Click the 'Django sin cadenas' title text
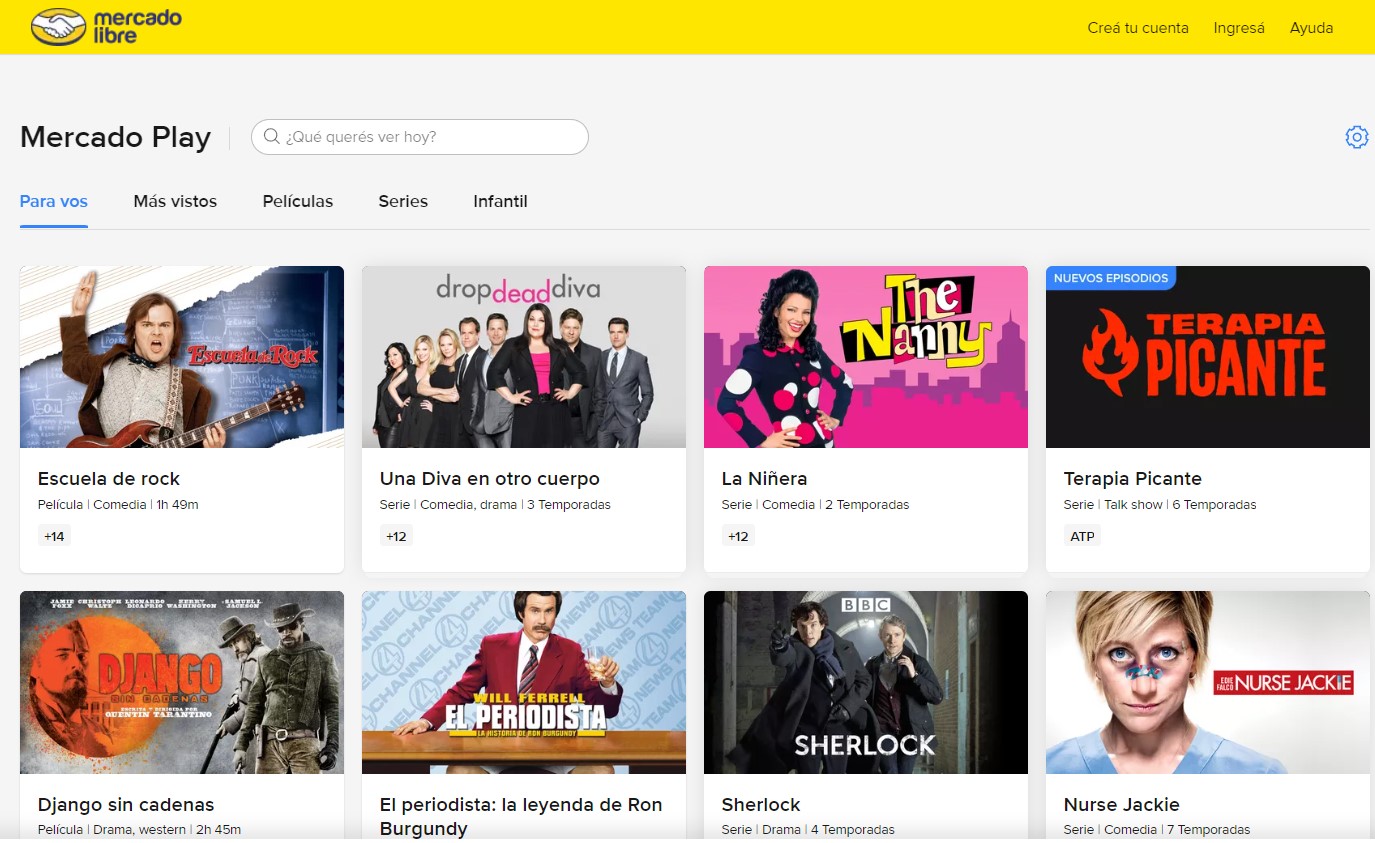The image size is (1375, 843). click(x=126, y=805)
